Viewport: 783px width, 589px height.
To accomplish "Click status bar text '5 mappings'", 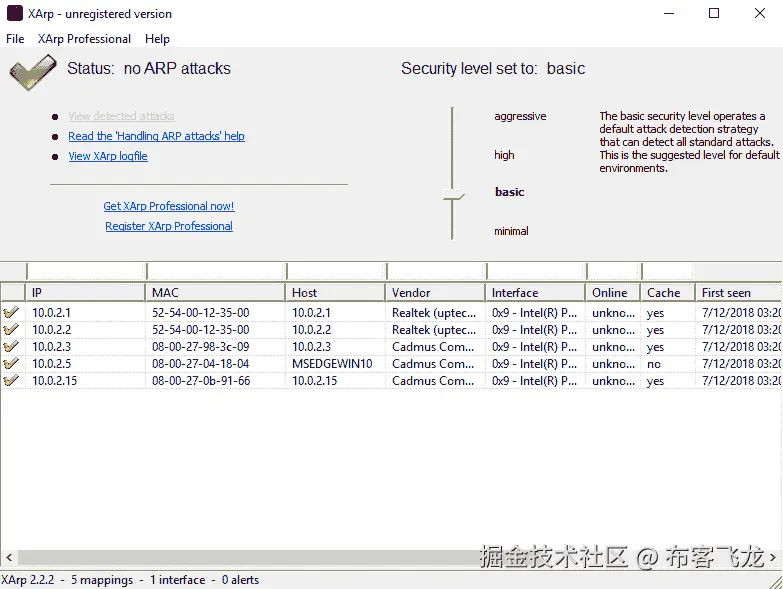I will click(x=102, y=580).
